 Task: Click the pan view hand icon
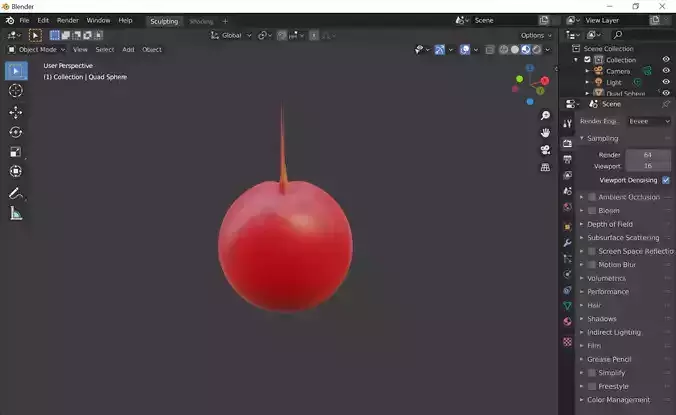545,132
